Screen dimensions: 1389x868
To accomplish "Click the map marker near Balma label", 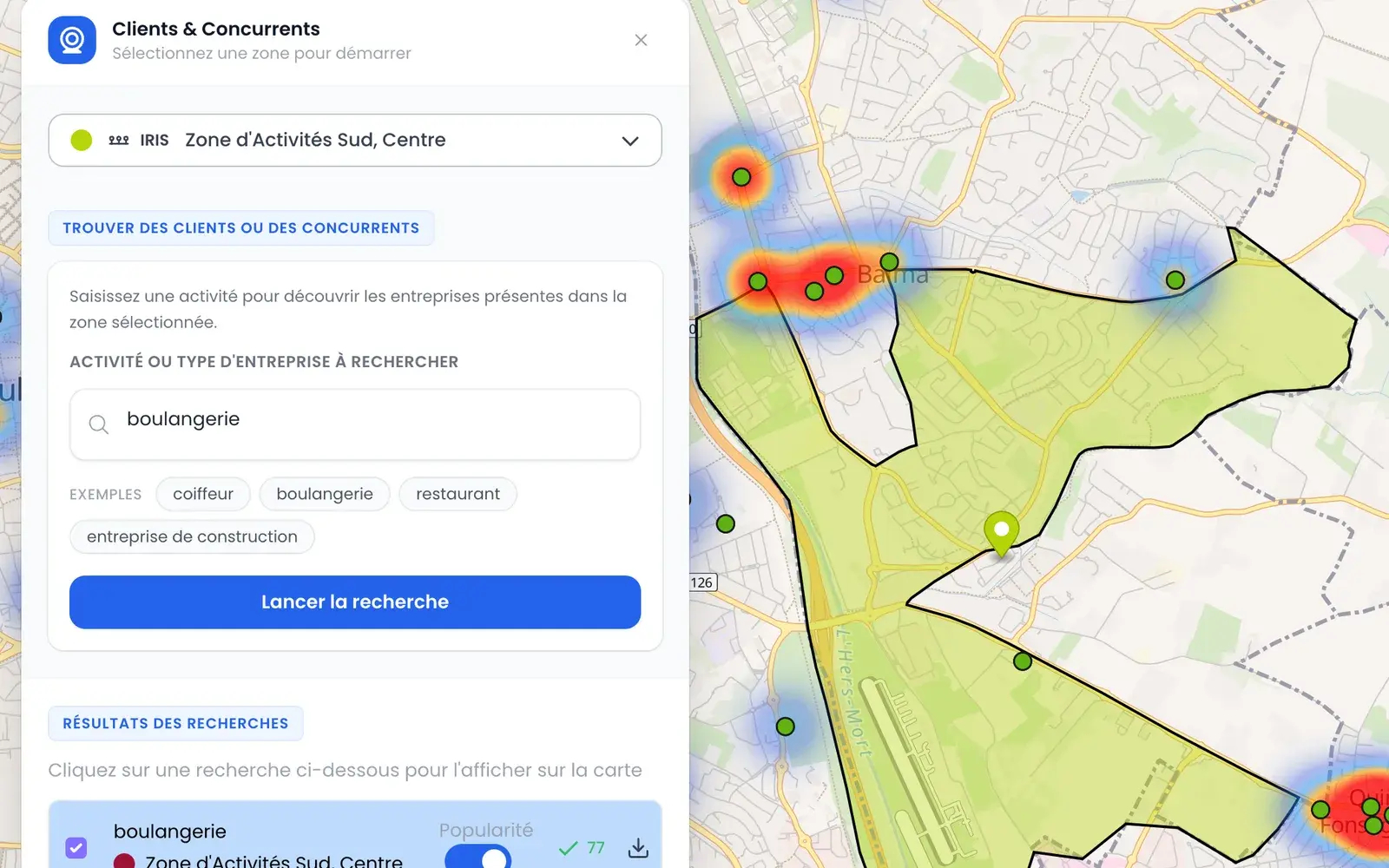I will (889, 261).
